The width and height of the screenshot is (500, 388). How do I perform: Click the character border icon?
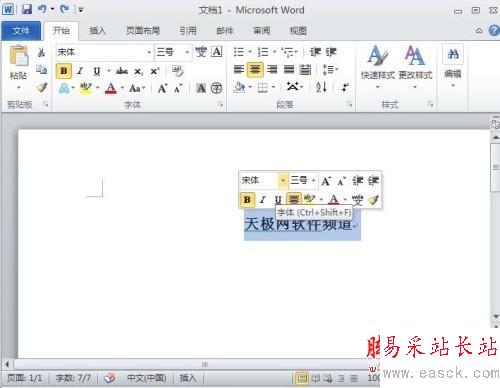click(x=217, y=52)
